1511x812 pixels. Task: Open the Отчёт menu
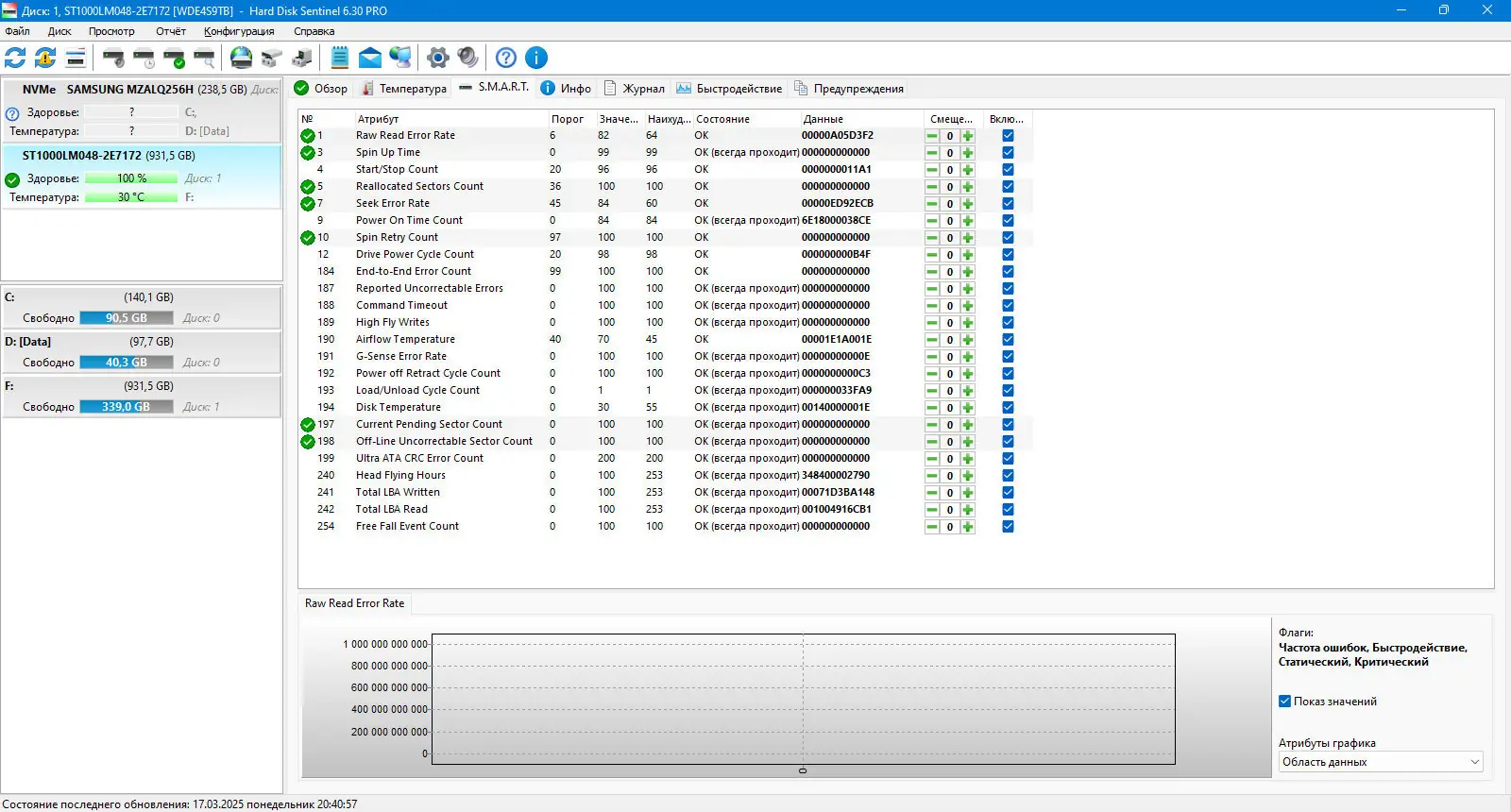click(171, 31)
